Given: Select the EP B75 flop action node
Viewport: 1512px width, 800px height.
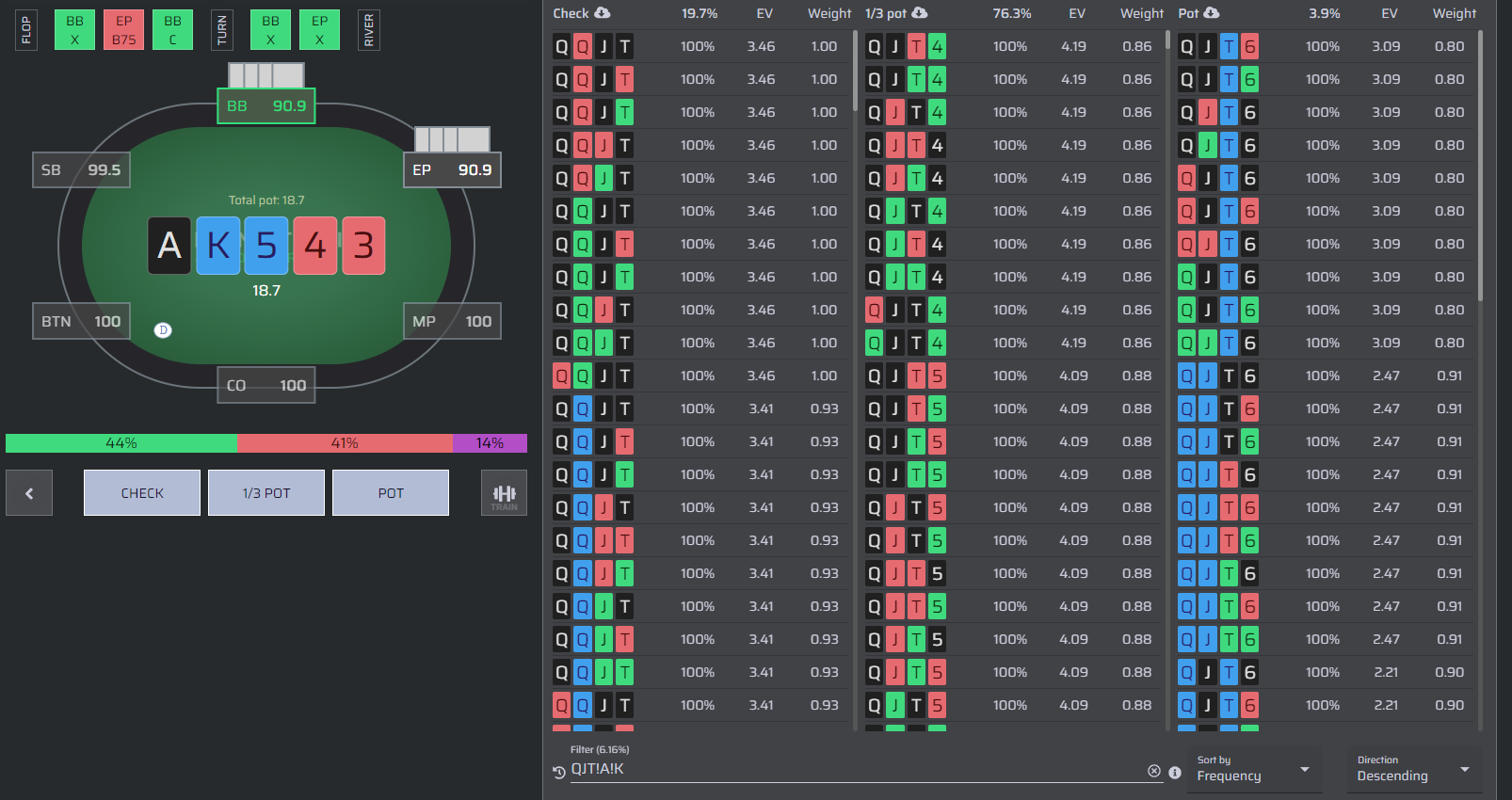Looking at the screenshot, I should click(124, 30).
